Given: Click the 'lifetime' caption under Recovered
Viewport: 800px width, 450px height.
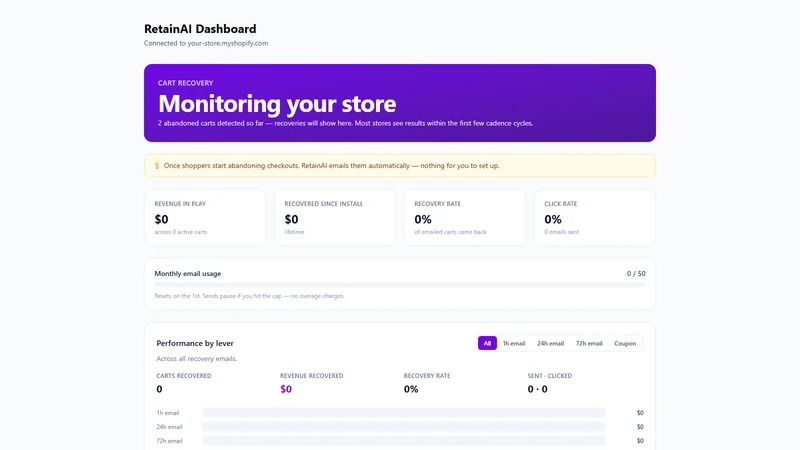Looking at the screenshot, I should [x=294, y=232].
